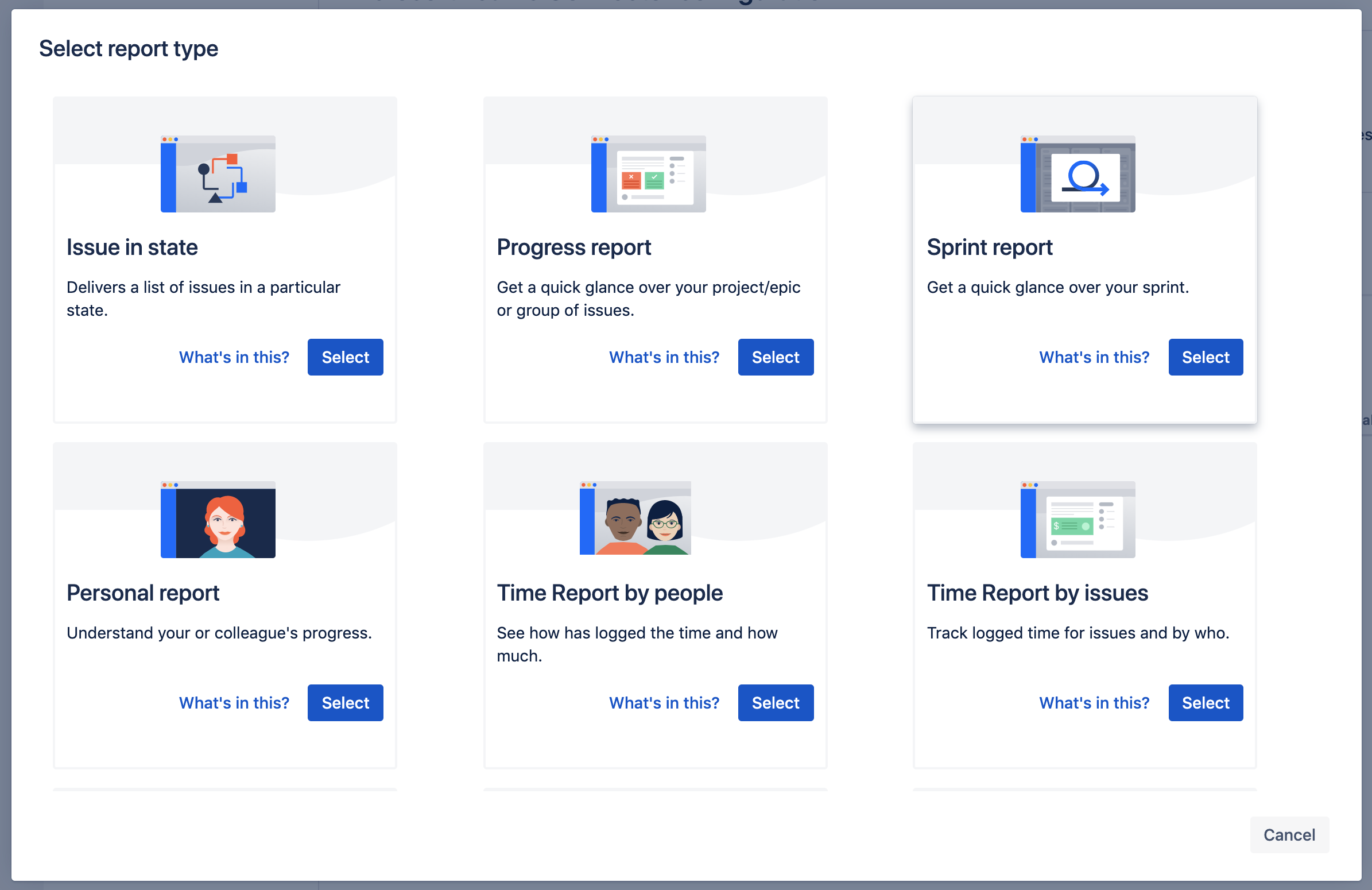Open 'What's in this?' for Progress report
This screenshot has height=890, width=1372.
[664, 357]
